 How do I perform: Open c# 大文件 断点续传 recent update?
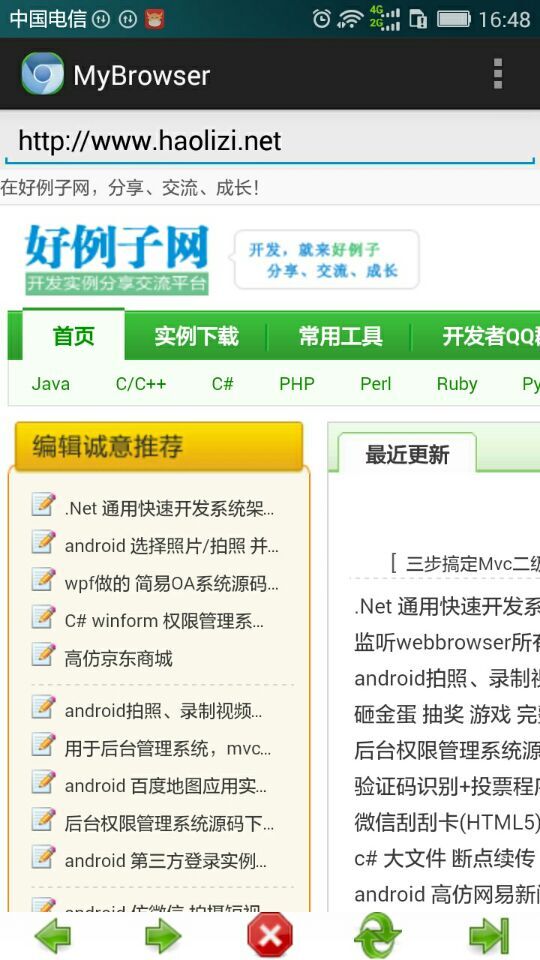[444, 858]
